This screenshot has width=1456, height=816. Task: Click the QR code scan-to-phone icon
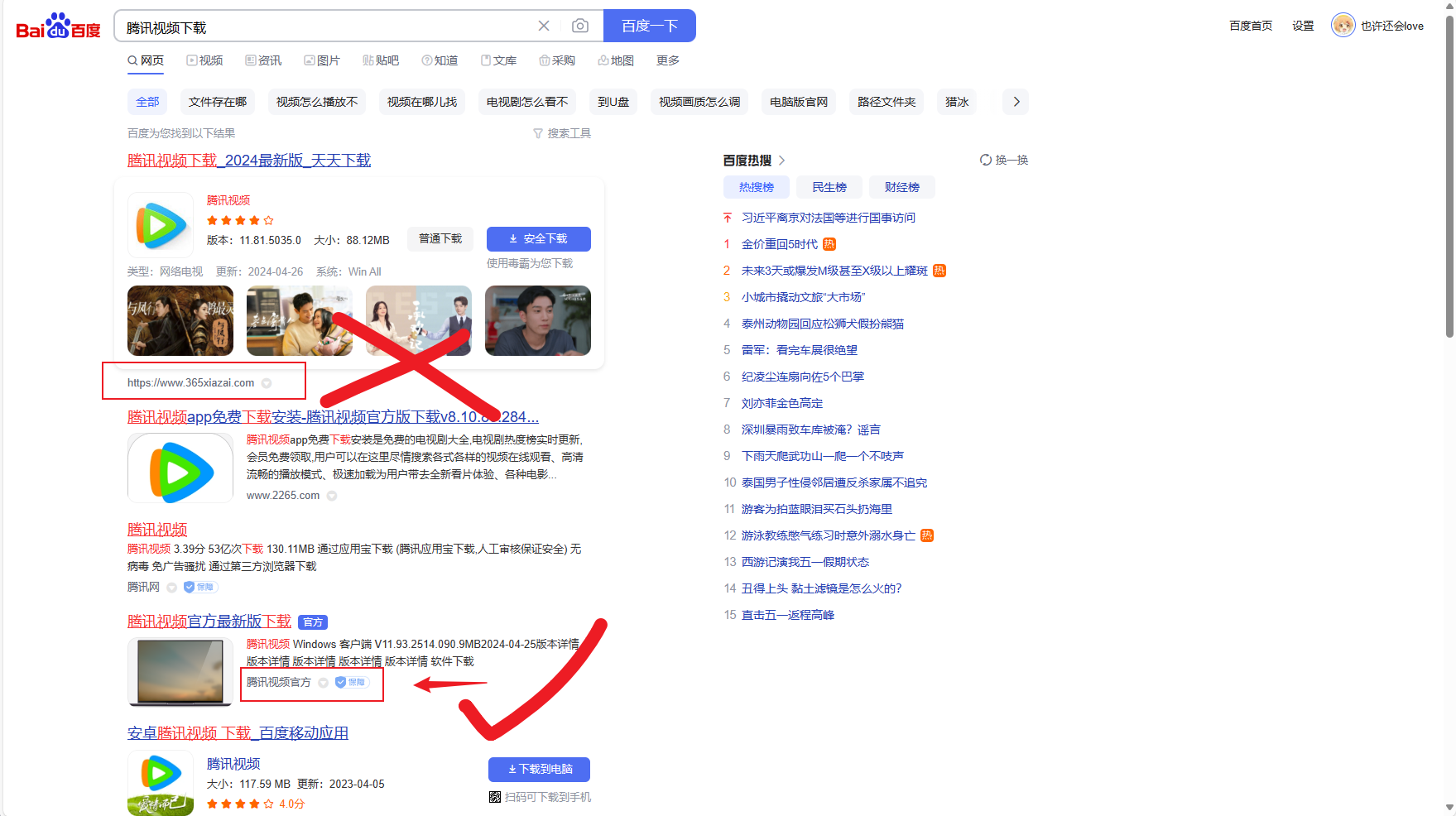[495, 797]
